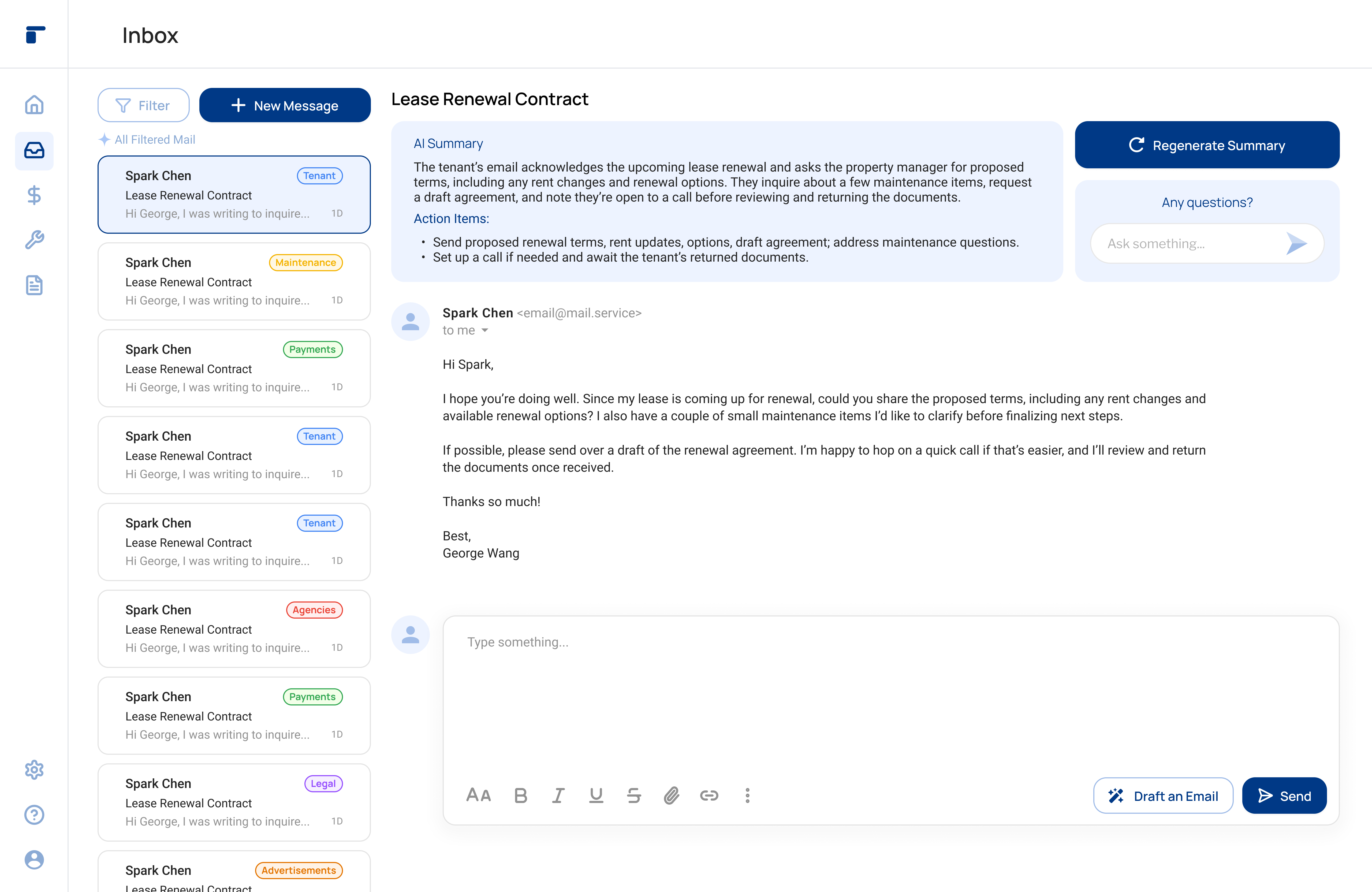Toggle strikethrough formatting in the reply
Viewport: 1372px width, 892px height.
point(633,796)
